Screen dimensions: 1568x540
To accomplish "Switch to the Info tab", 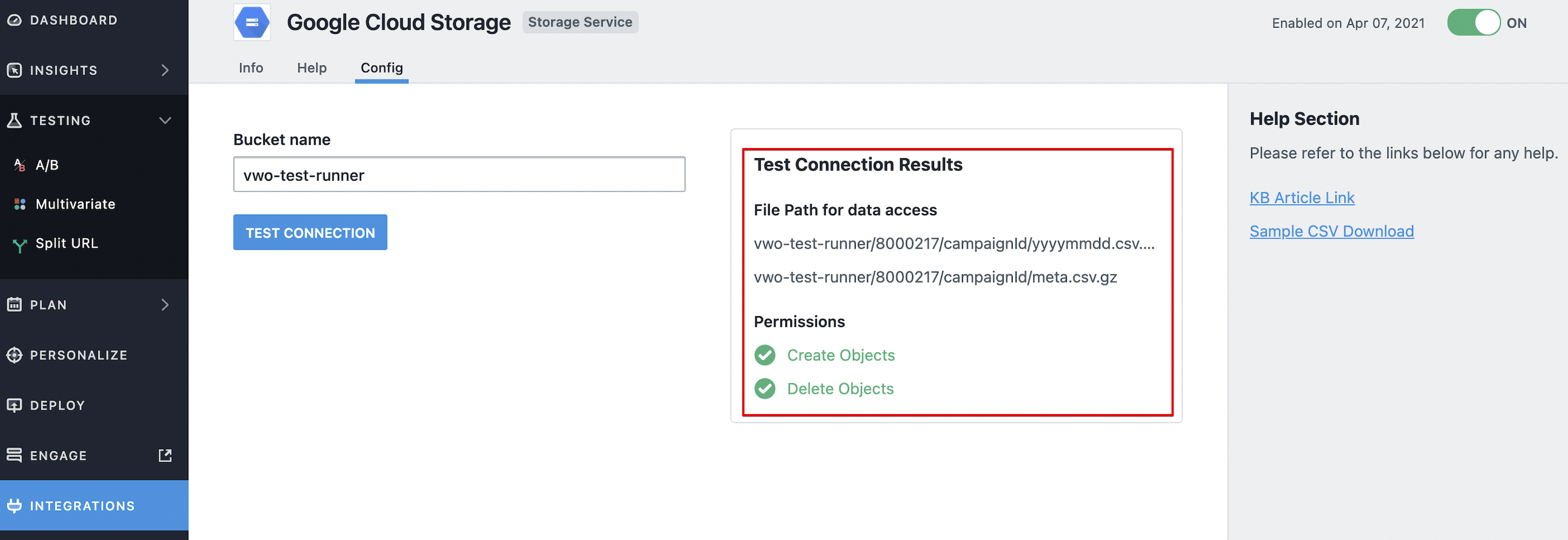I will click(251, 68).
